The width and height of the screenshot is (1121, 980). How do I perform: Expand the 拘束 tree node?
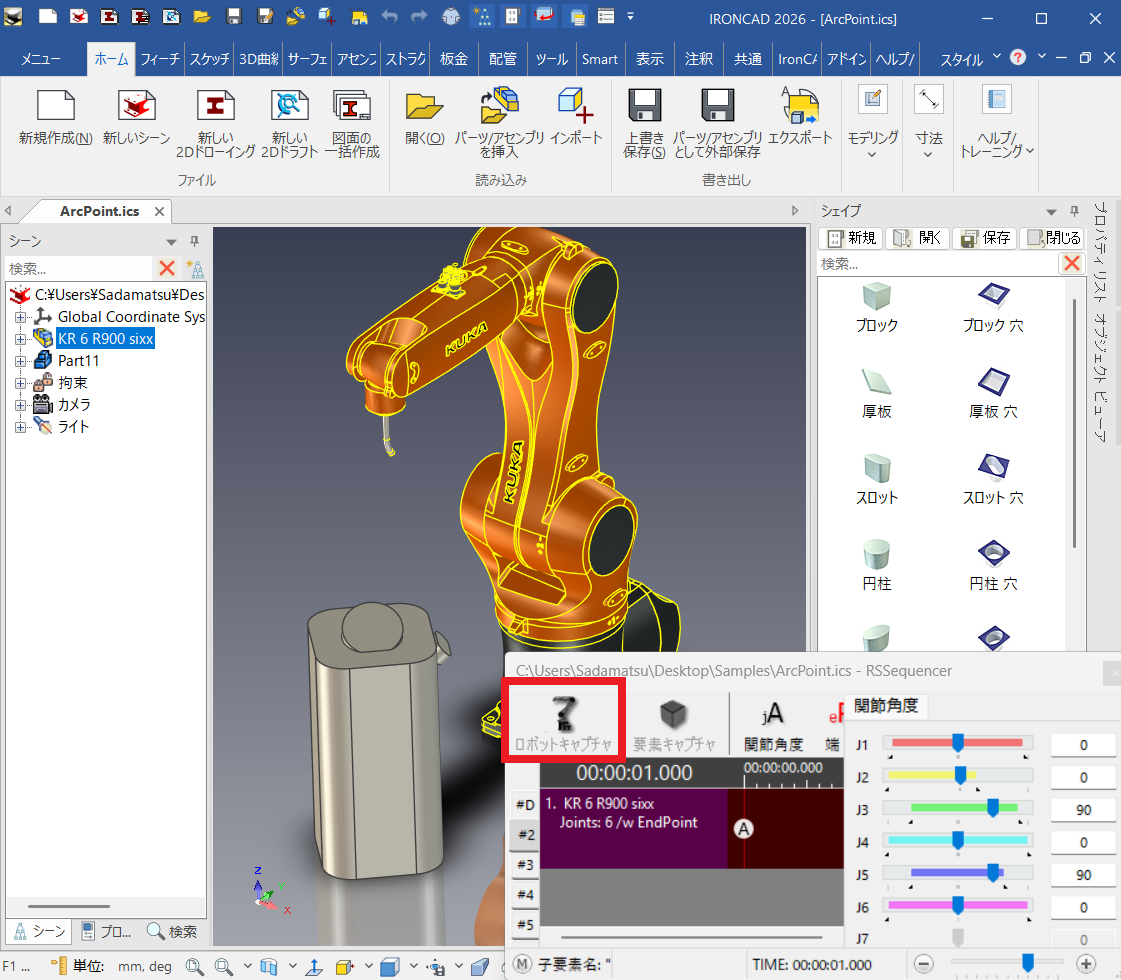point(20,383)
